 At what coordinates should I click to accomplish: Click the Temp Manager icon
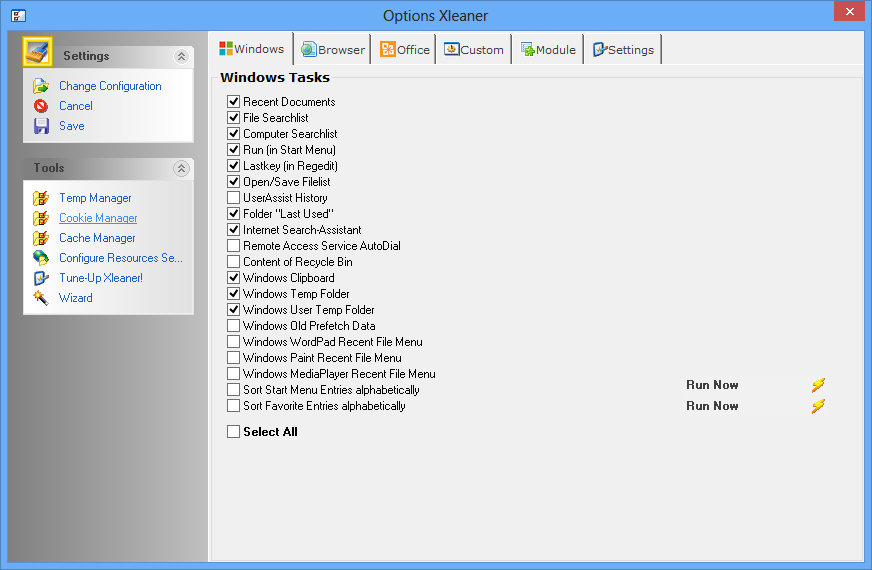pos(41,198)
